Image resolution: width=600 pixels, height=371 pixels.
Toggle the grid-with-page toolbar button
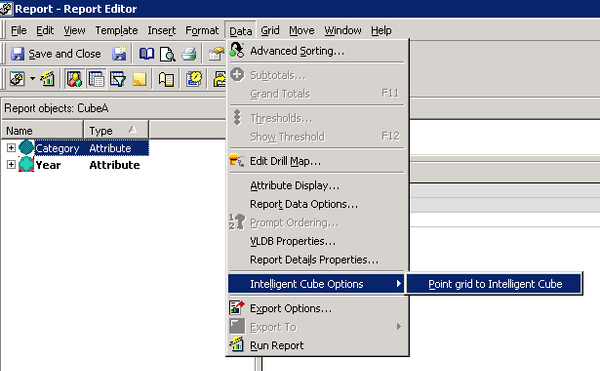(96, 79)
